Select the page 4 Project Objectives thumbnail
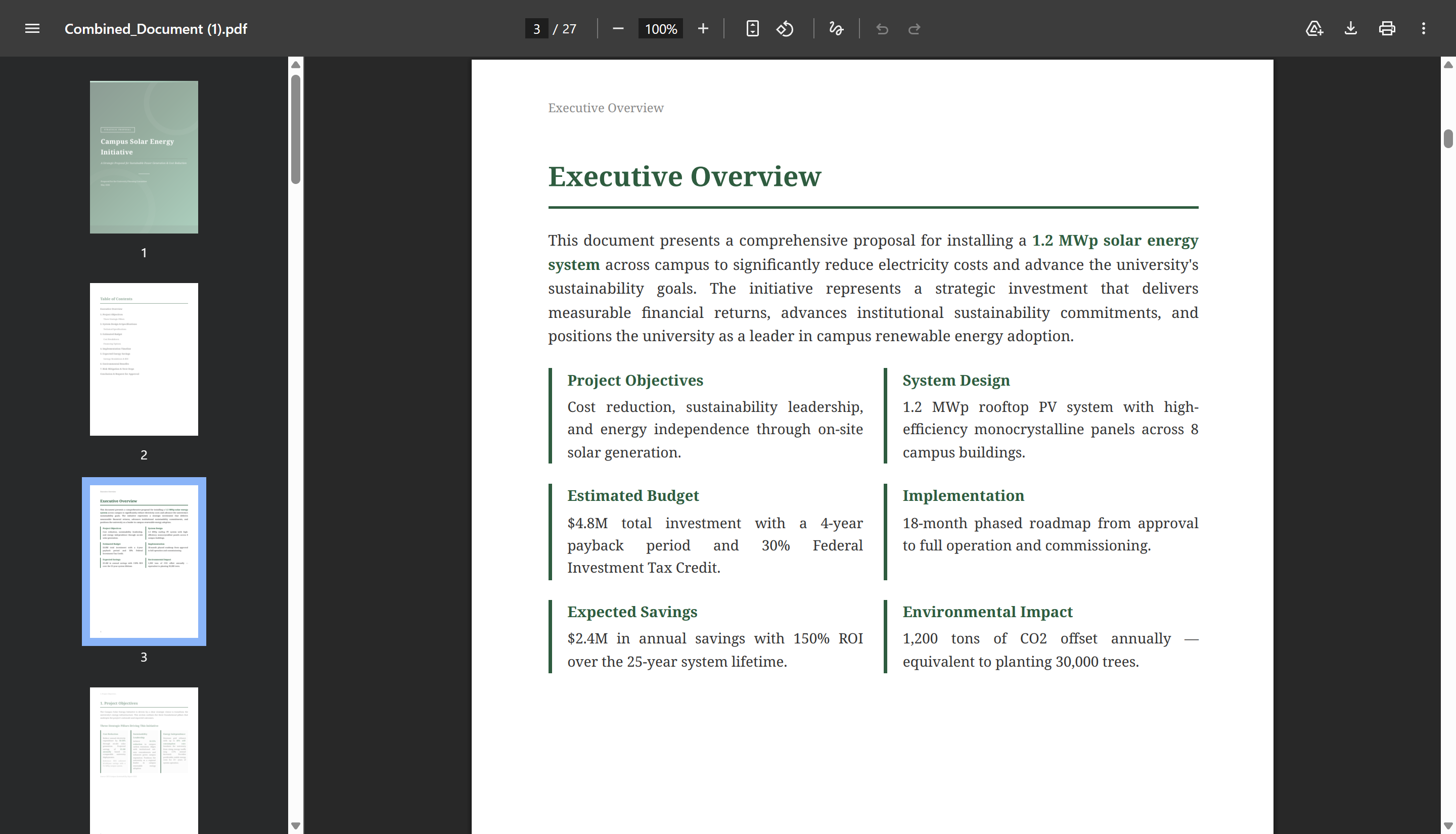 [x=144, y=760]
